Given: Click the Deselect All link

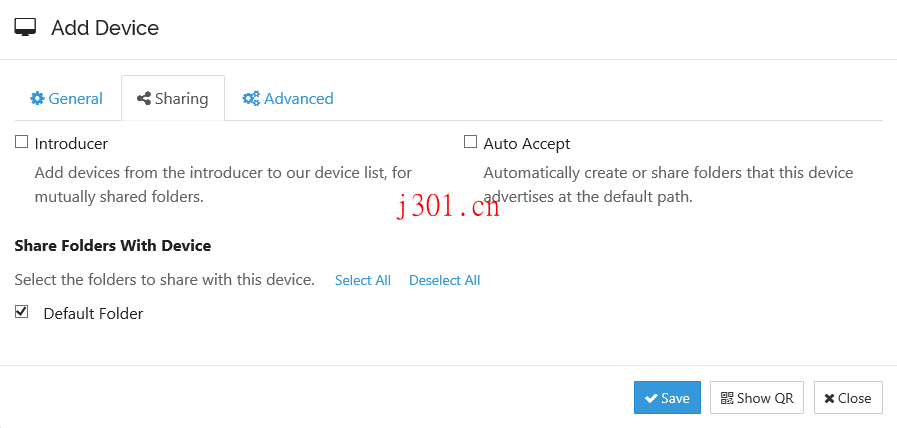Looking at the screenshot, I should tap(444, 280).
